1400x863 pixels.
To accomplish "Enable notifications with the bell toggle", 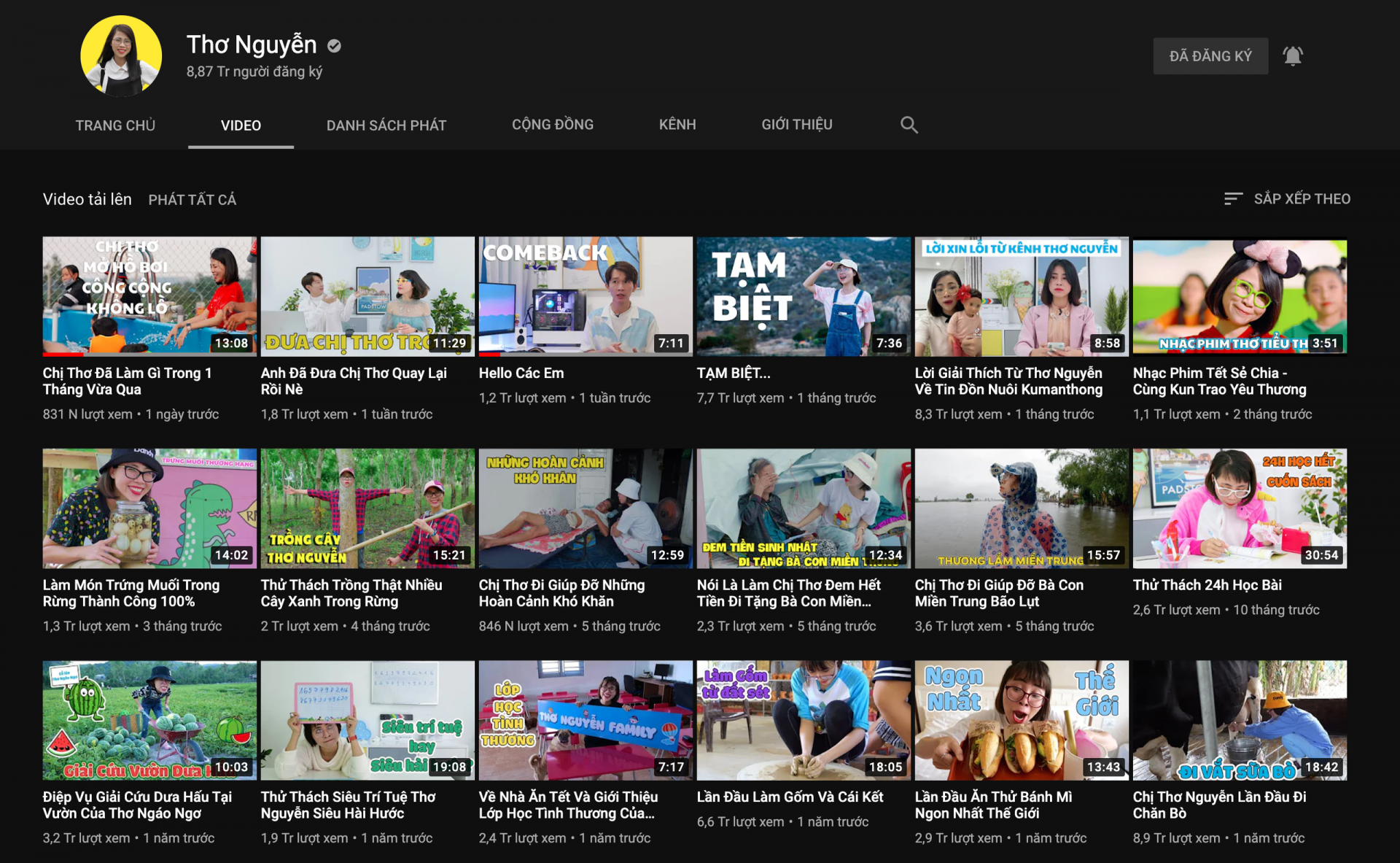I will [1294, 55].
